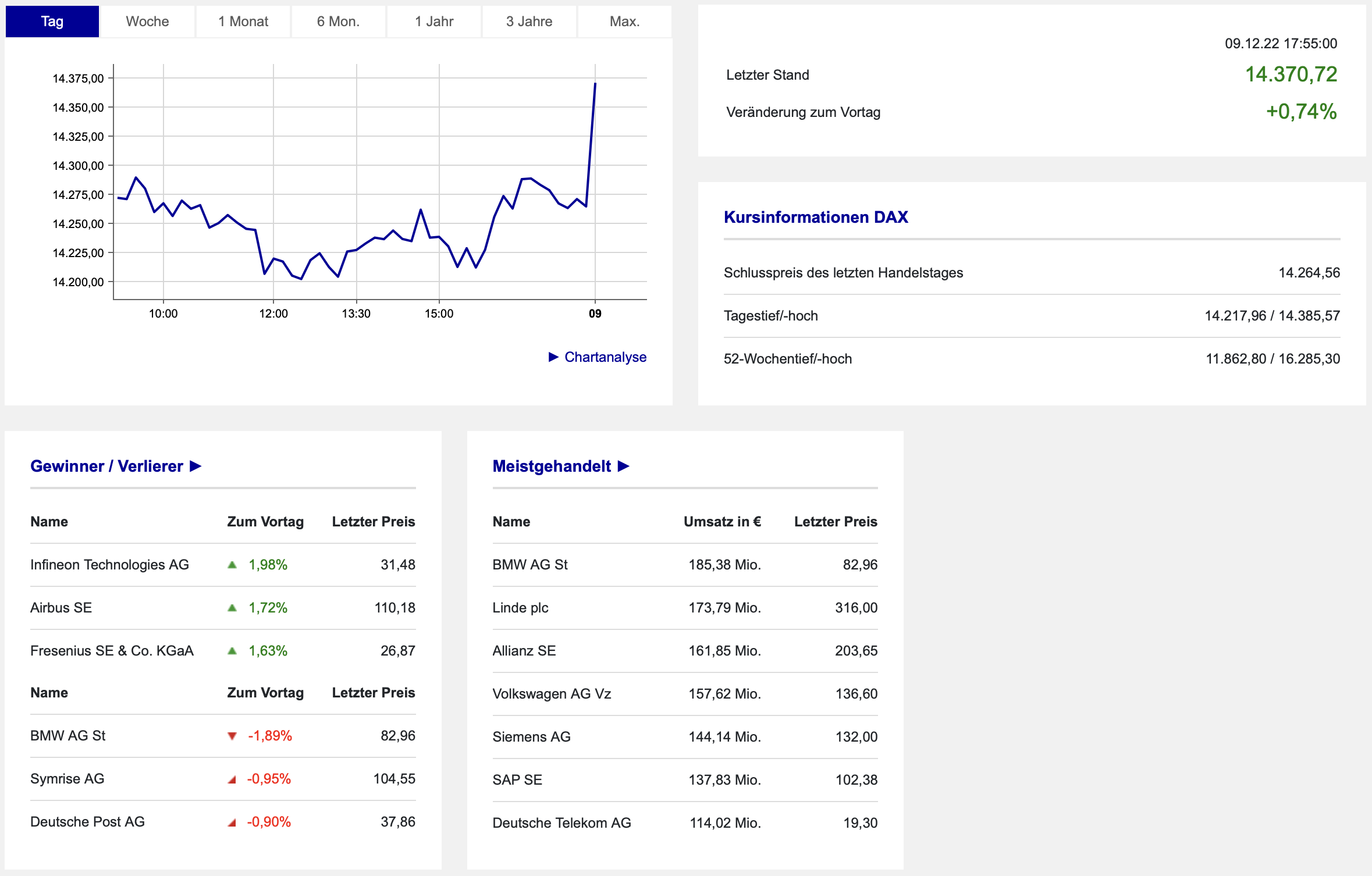Click red down arrow for BMW AG St

point(232,736)
